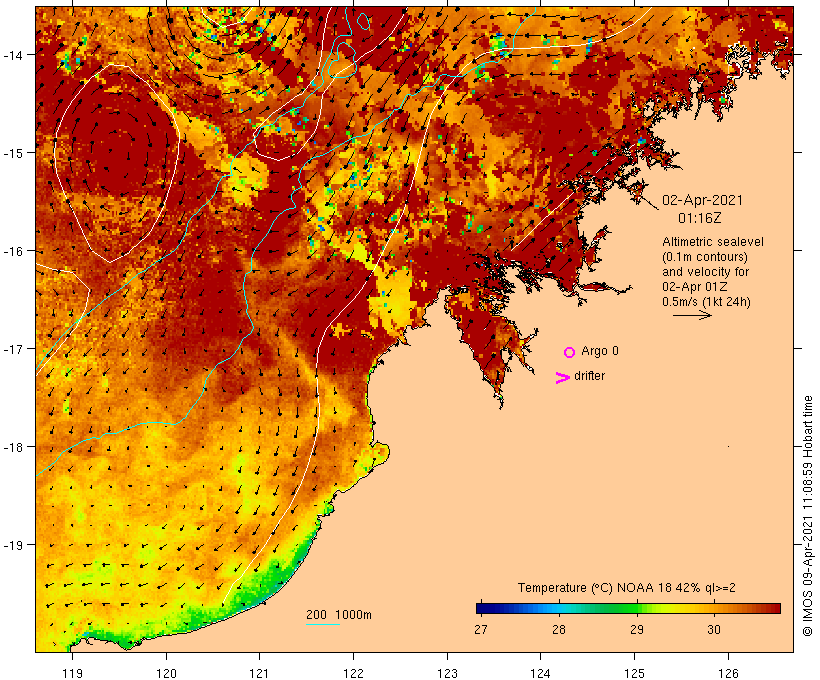Click the '0.5m/s (1kt 24h)' scale text
Image resolution: width=820 pixels, height=680 pixels.
click(706, 302)
